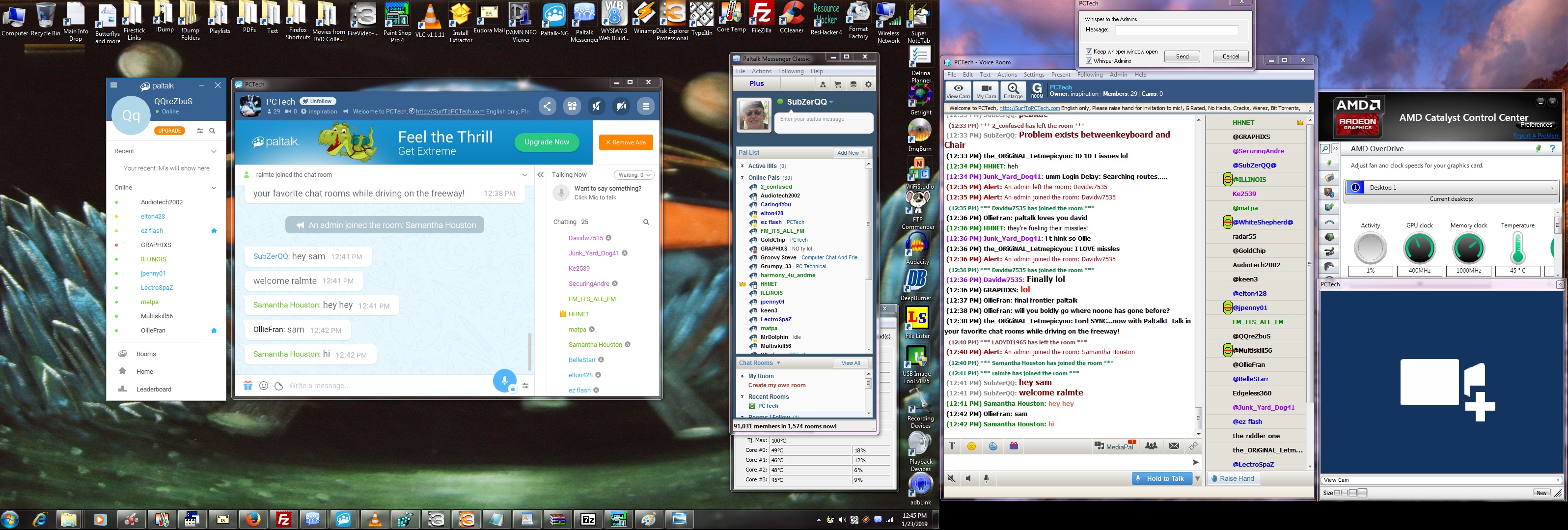The width and height of the screenshot is (1568, 530).
Task: Open emoji picker beside Write a message
Action: click(264, 386)
